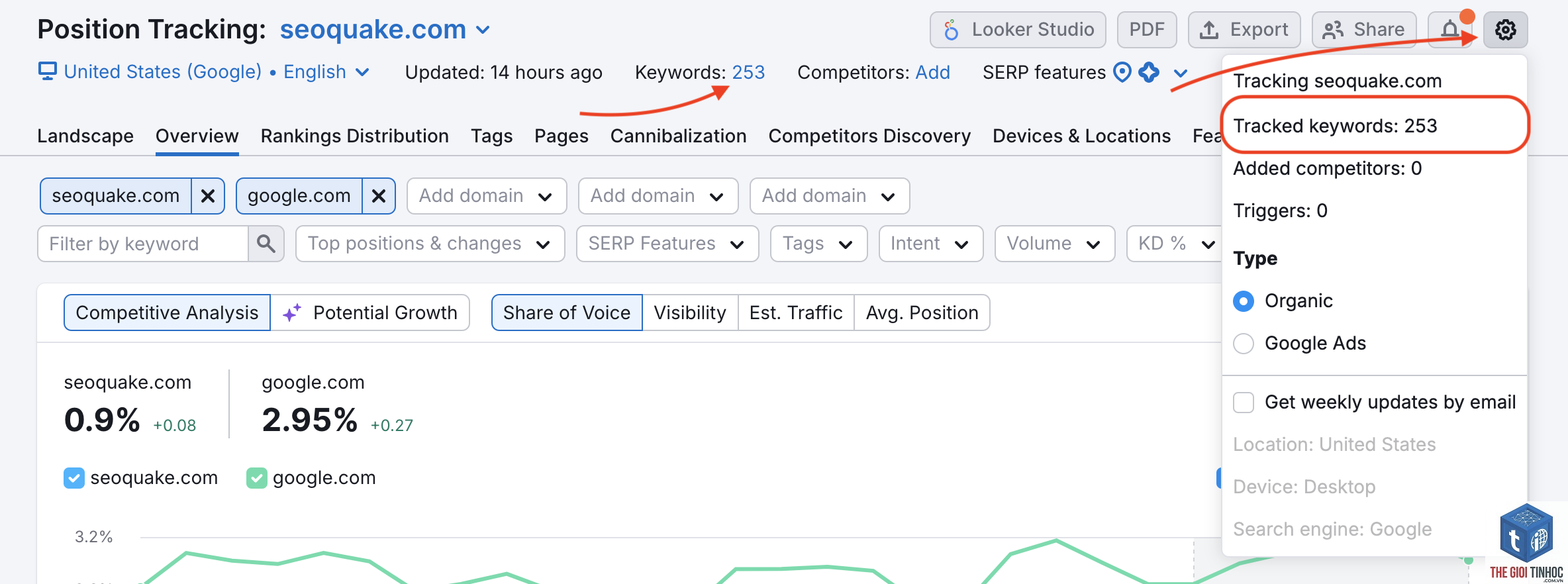The width and height of the screenshot is (1568, 584).
Task: Remove google.com domain chip
Action: pos(379,196)
